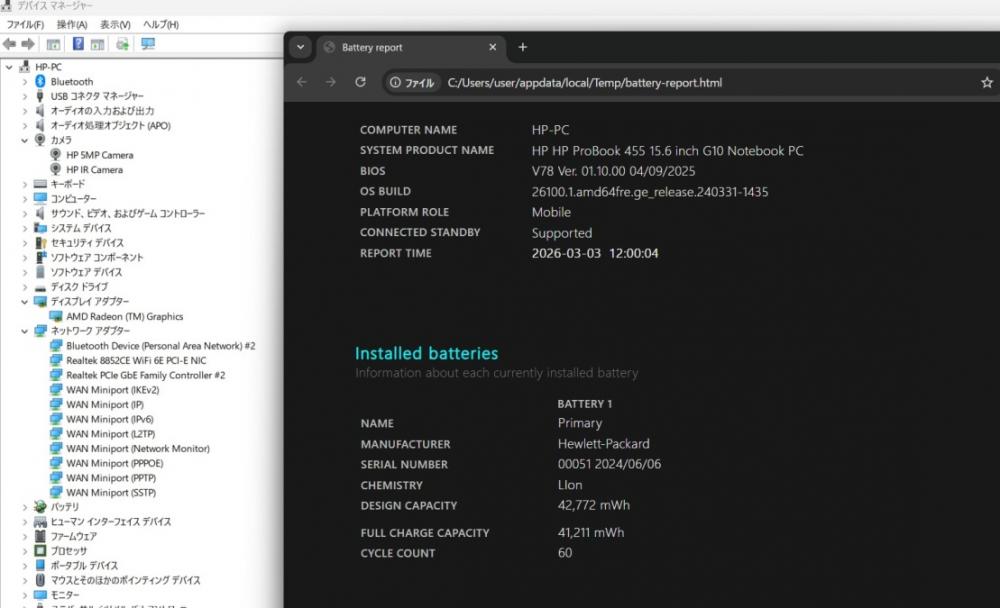Click the ファイル site info chip
Viewport: 1000px width, 608px height.
412,83
